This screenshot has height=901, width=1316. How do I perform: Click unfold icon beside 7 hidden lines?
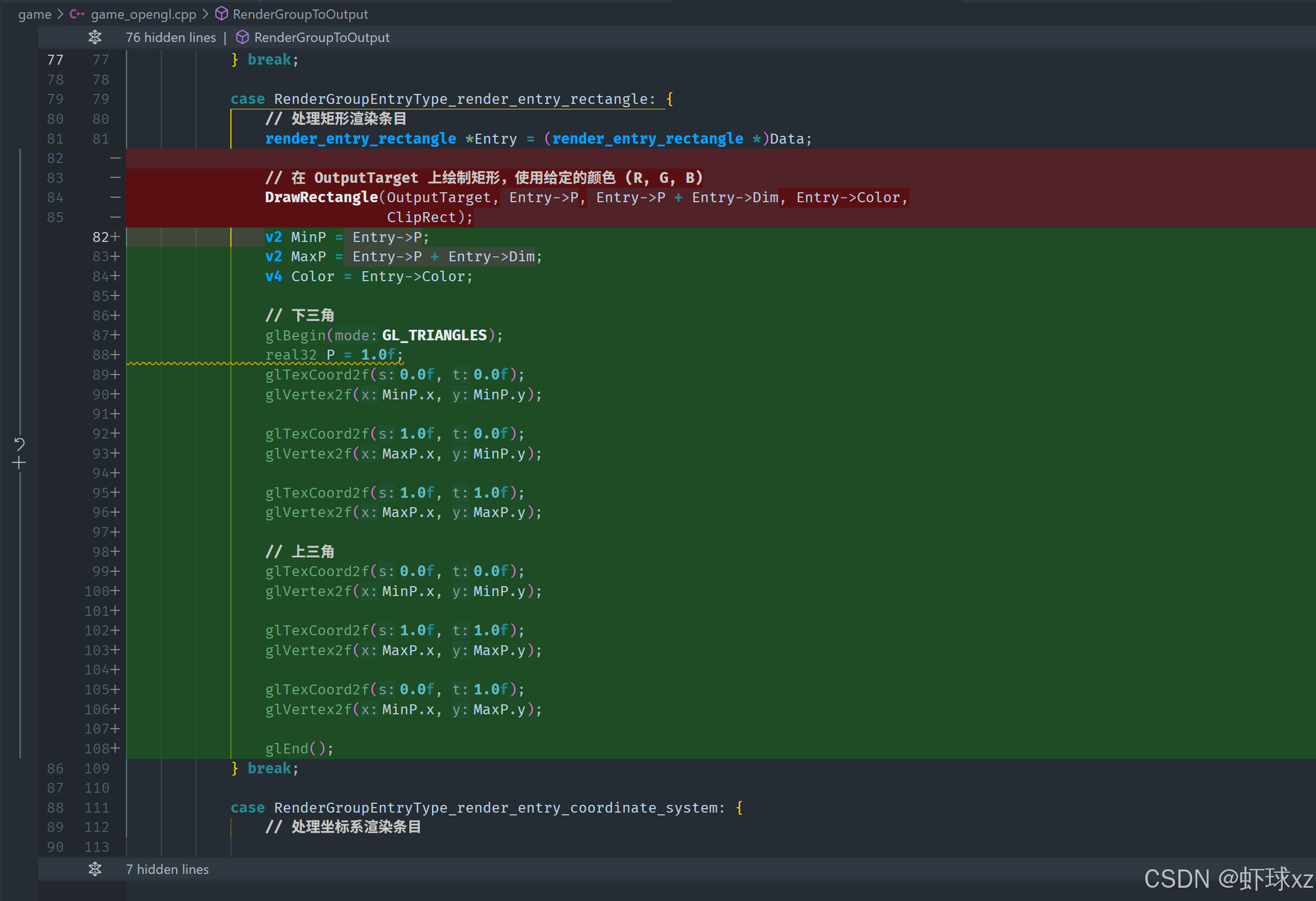94,870
